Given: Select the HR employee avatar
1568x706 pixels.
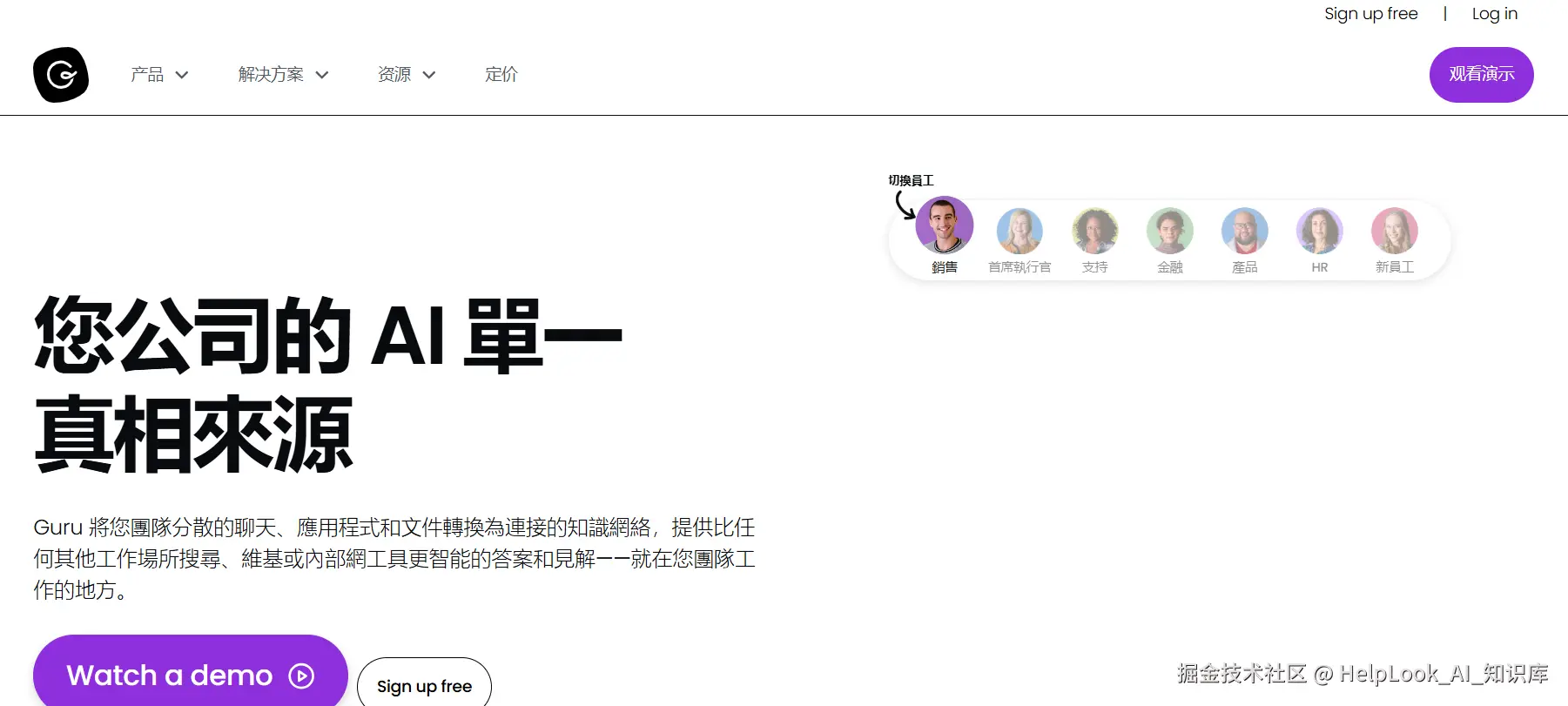Looking at the screenshot, I should (x=1320, y=231).
